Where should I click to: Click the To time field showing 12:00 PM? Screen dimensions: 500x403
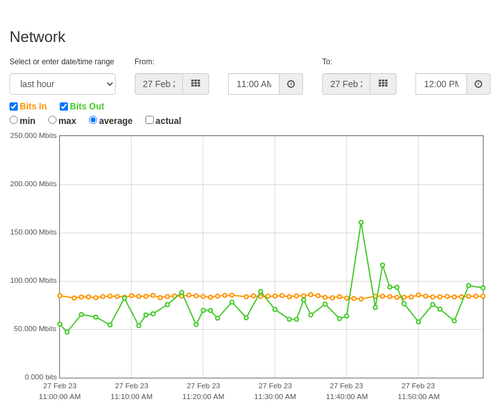point(441,84)
